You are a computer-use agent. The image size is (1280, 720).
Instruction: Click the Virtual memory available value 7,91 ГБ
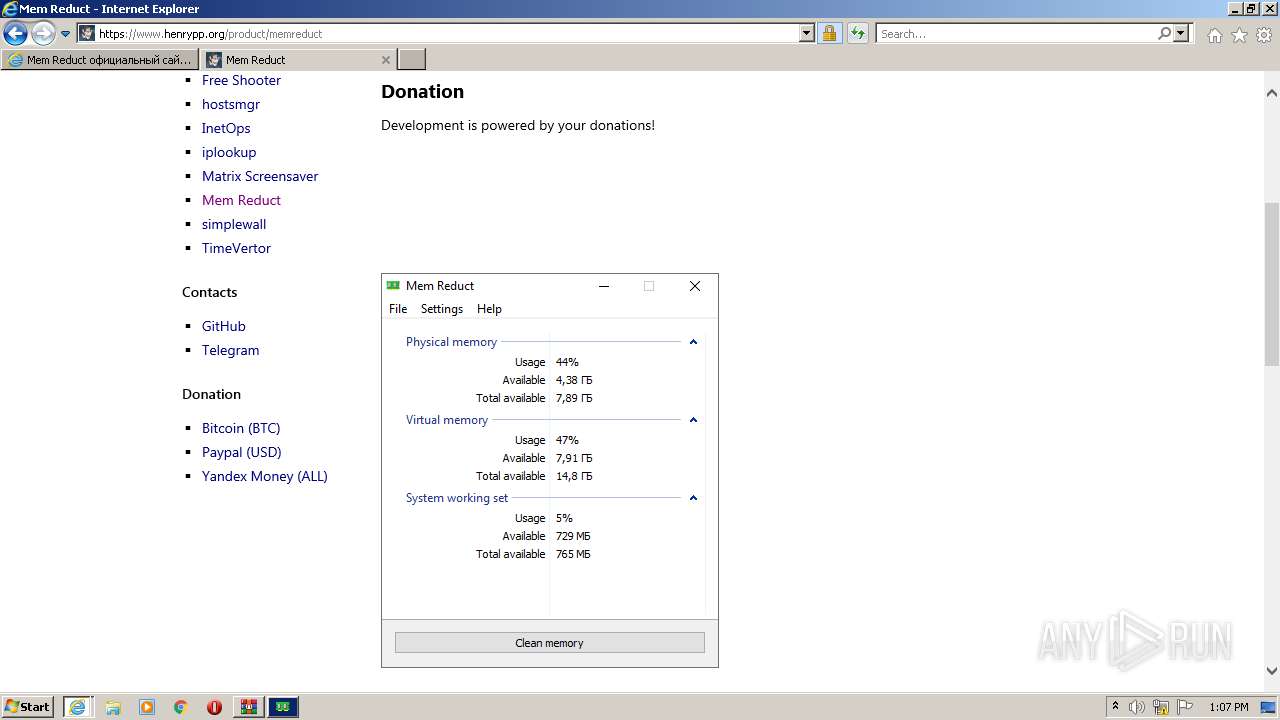[574, 458]
